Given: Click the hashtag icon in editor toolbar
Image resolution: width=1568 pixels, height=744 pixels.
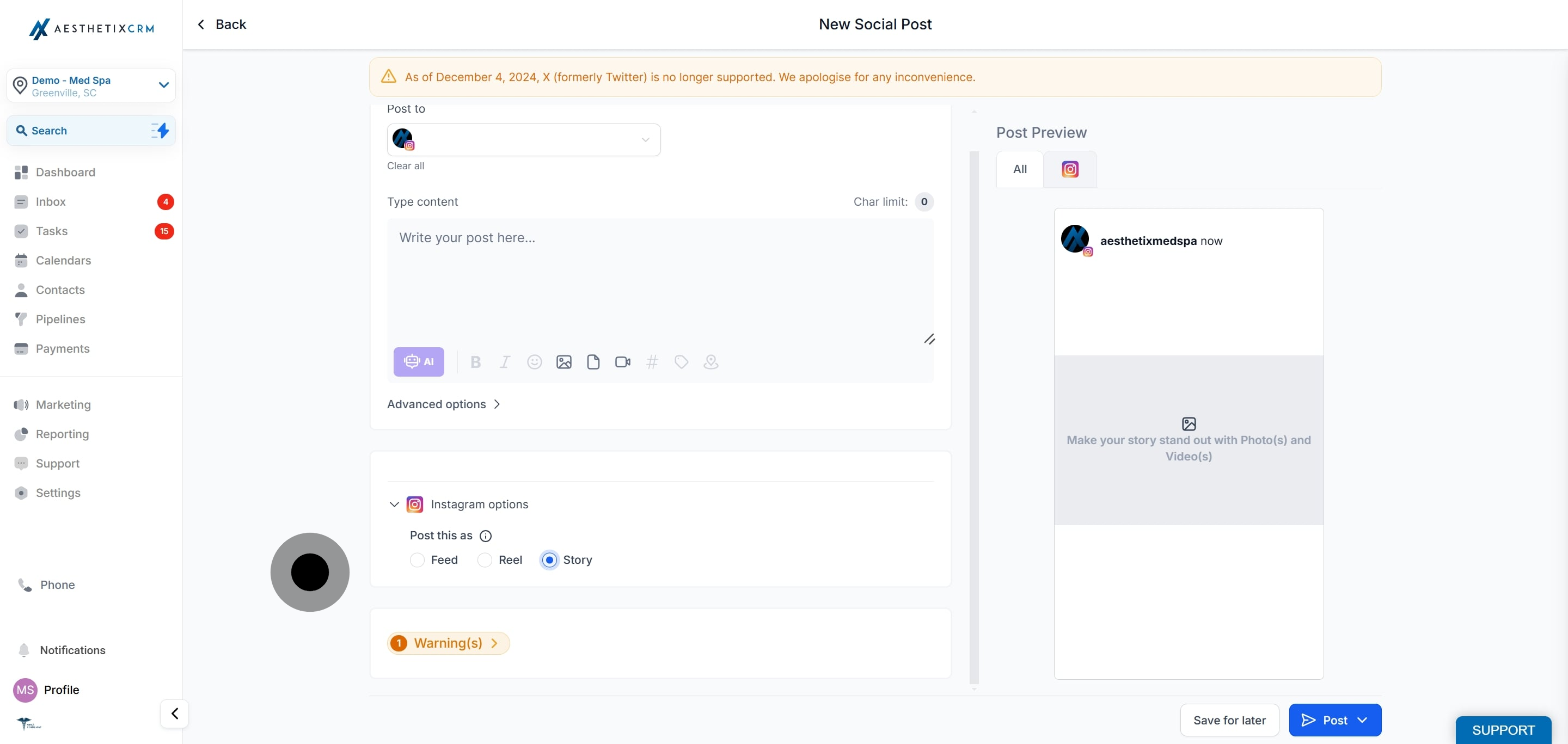Looking at the screenshot, I should pos(651,362).
